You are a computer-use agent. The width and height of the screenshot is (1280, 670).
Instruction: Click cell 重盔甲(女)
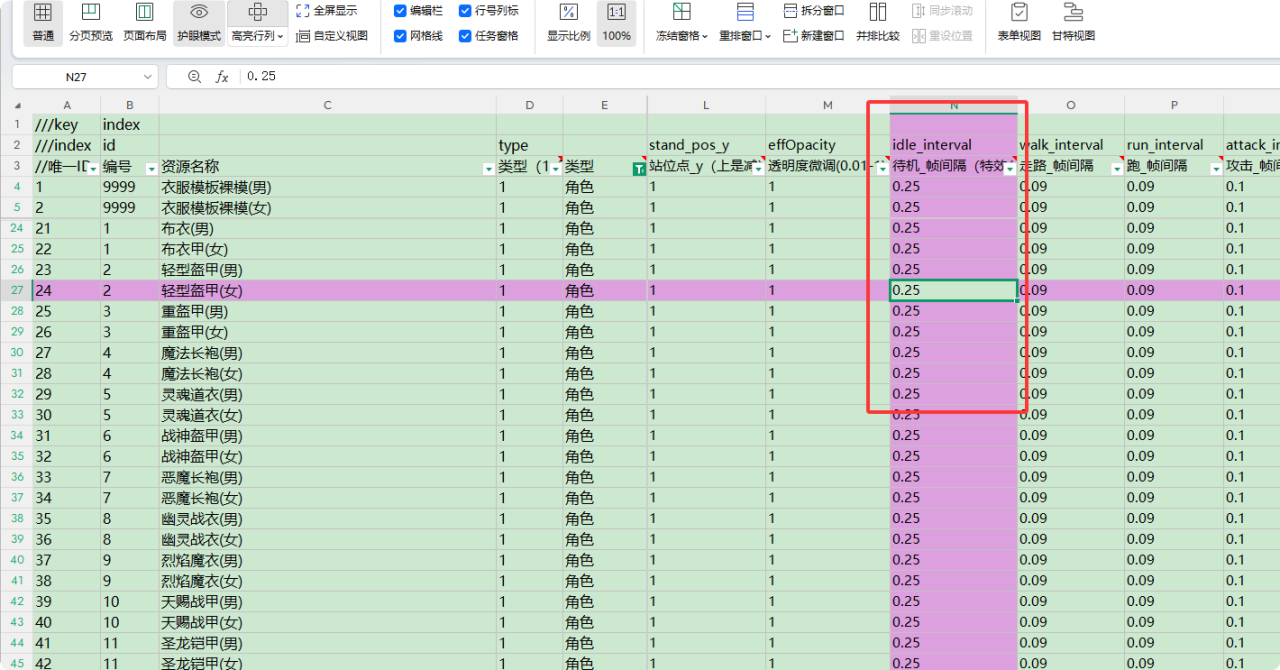[x=328, y=331]
